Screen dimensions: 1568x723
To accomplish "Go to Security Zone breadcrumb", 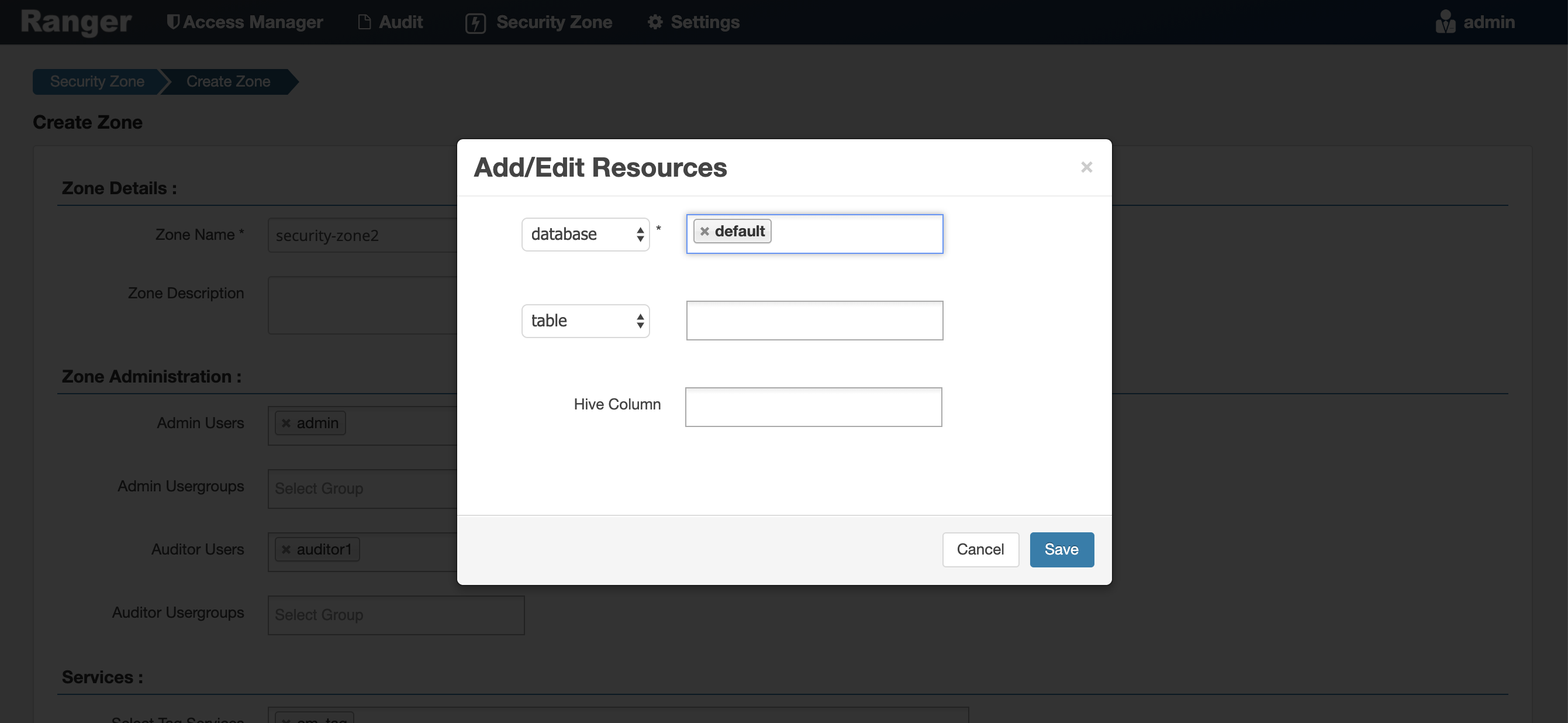I will [x=97, y=82].
